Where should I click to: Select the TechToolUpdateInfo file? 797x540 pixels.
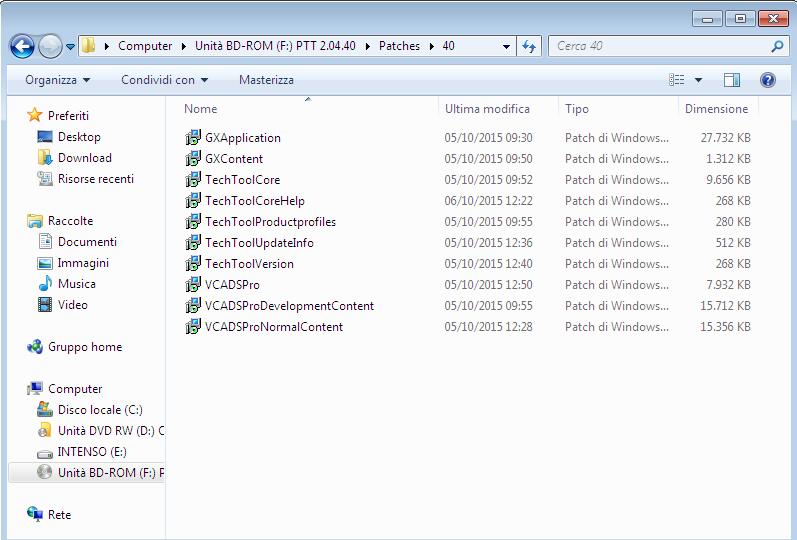259,243
